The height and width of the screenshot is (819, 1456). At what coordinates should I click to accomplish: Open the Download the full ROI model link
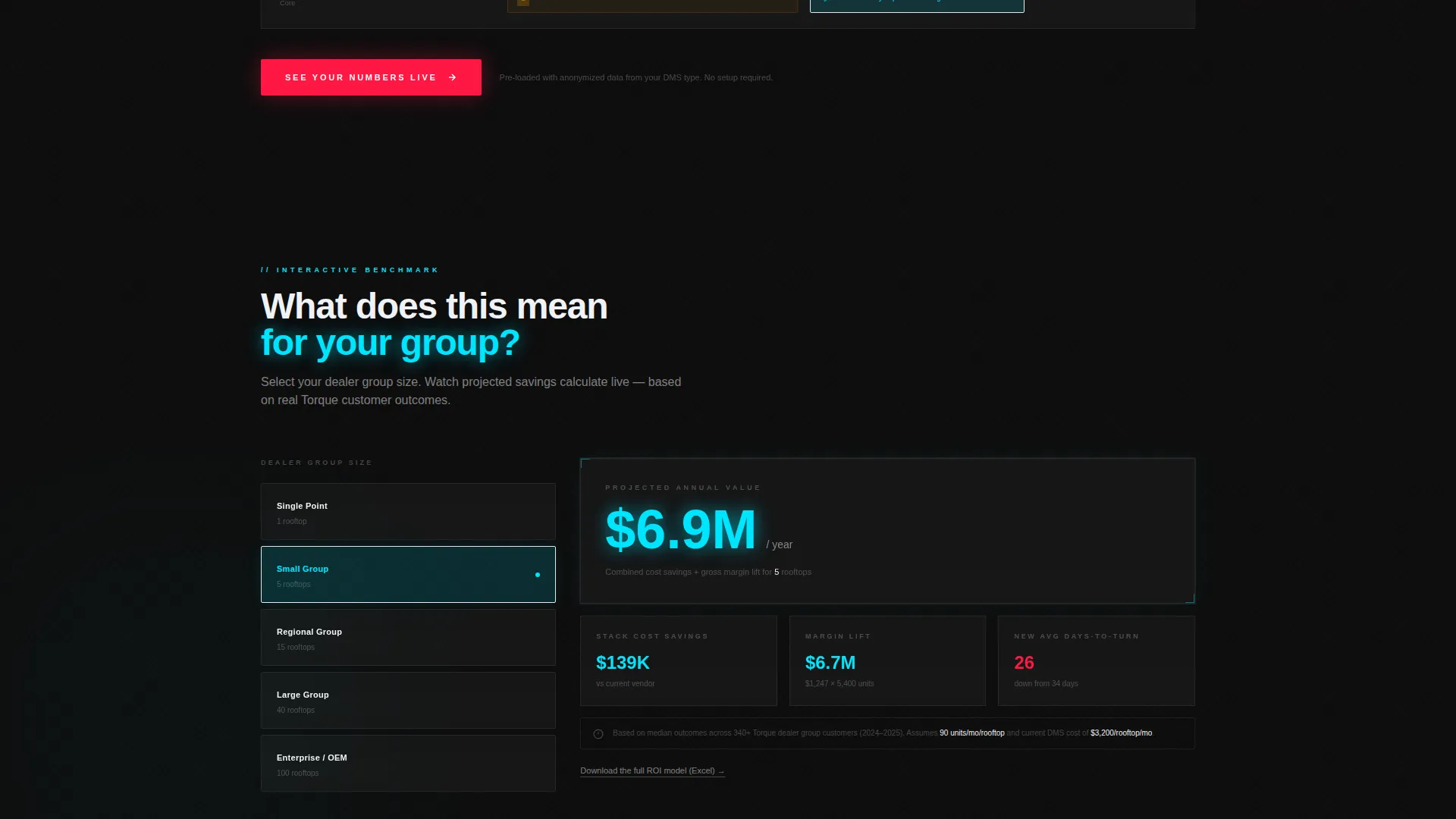[x=652, y=770]
